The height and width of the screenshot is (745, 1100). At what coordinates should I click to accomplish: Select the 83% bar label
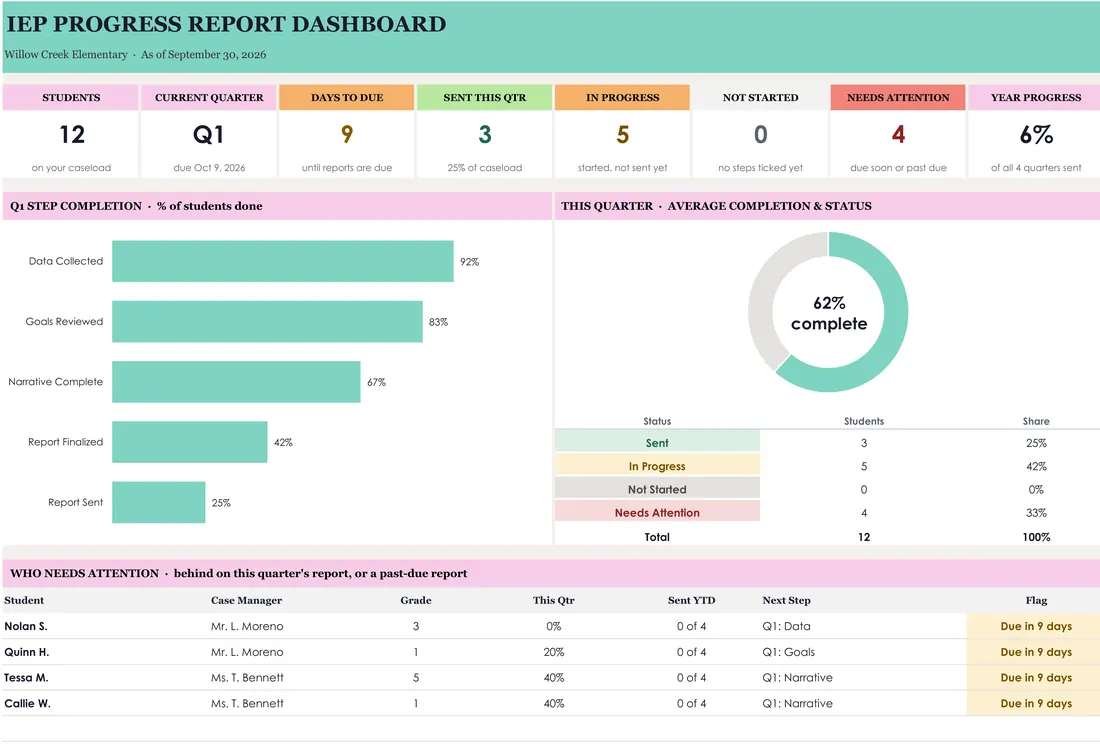(438, 322)
